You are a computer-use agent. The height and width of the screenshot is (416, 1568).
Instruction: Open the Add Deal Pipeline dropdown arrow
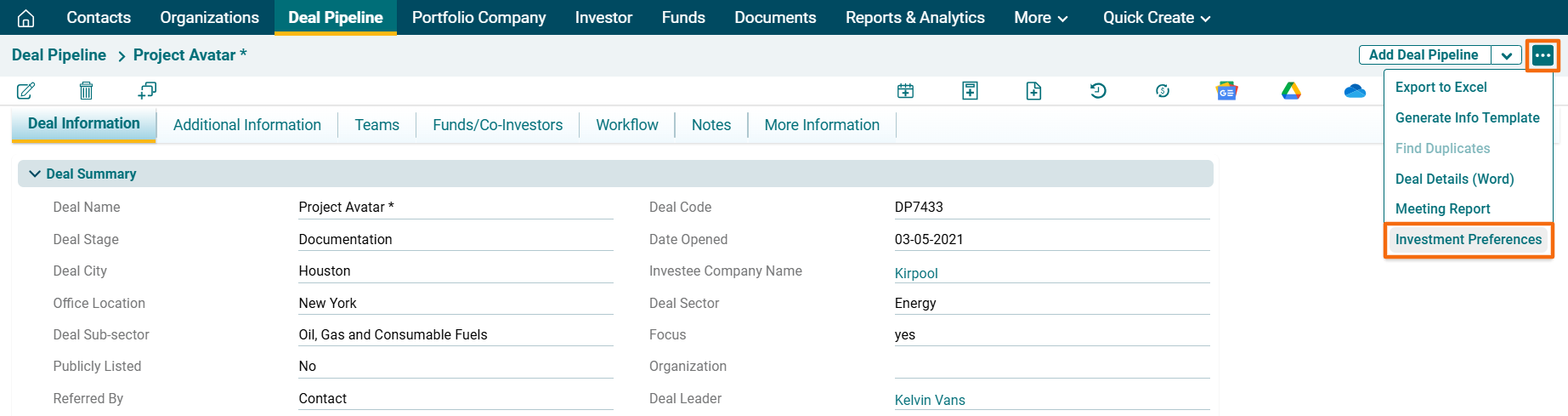click(x=1506, y=55)
